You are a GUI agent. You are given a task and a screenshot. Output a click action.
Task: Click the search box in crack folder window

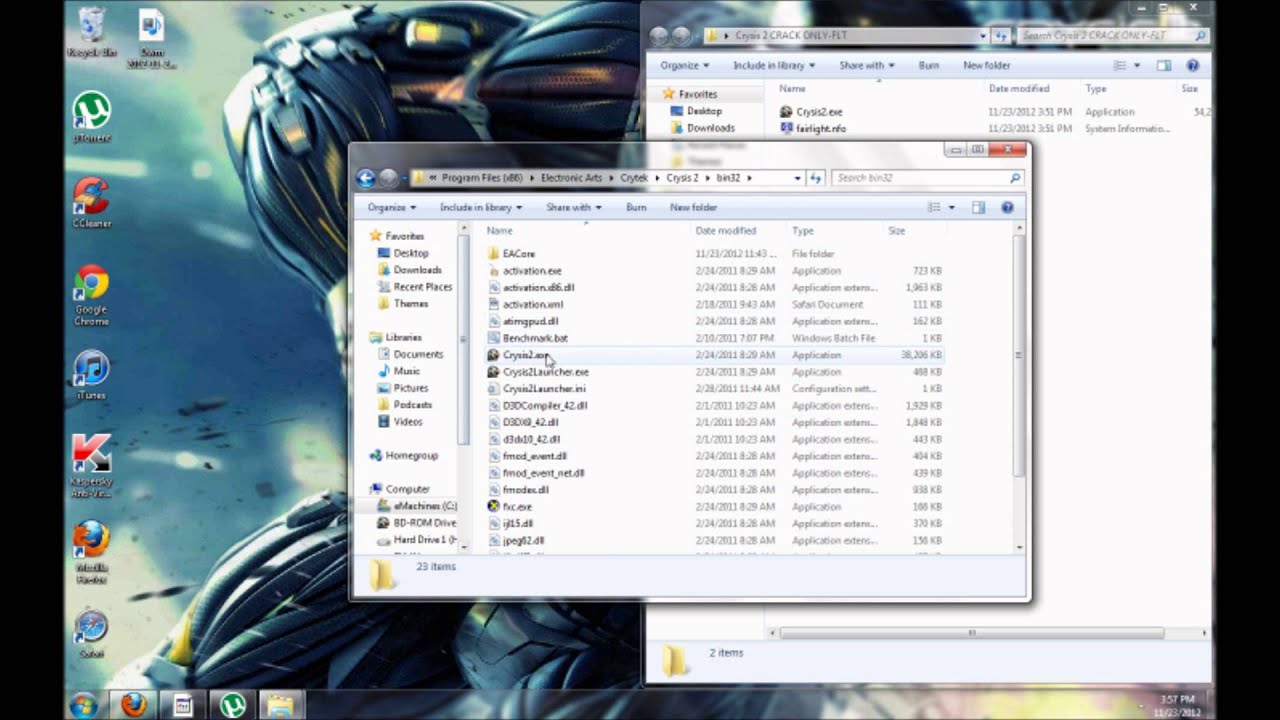click(x=1112, y=36)
